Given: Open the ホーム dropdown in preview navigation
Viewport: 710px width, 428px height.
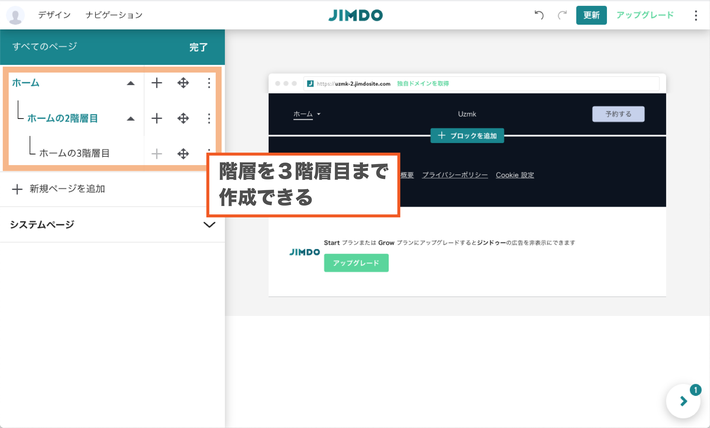Looking at the screenshot, I should [x=307, y=114].
